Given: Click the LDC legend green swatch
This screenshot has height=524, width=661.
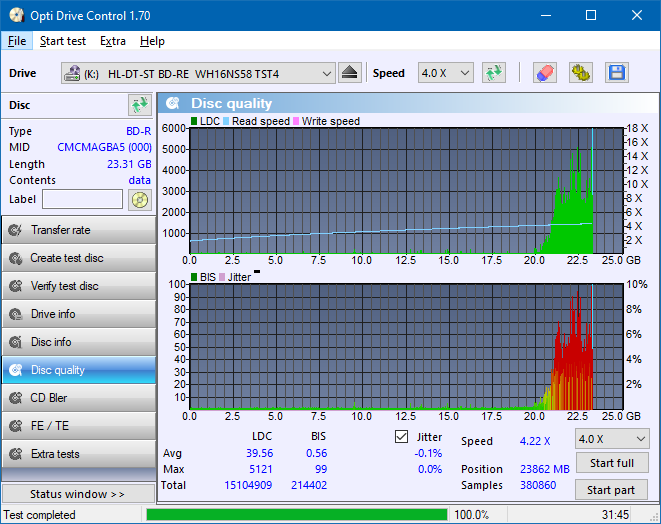Looking at the screenshot, I should [x=194, y=121].
